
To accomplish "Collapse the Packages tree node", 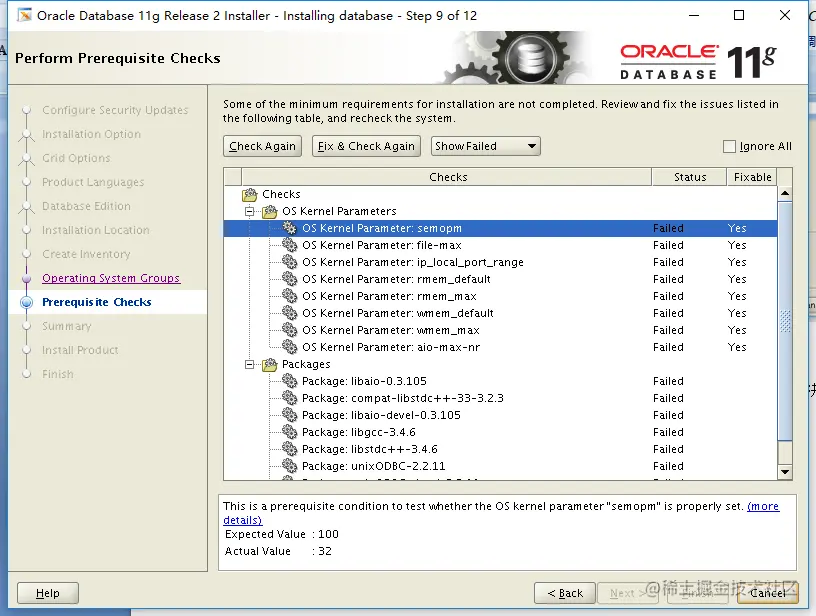I will (x=250, y=364).
